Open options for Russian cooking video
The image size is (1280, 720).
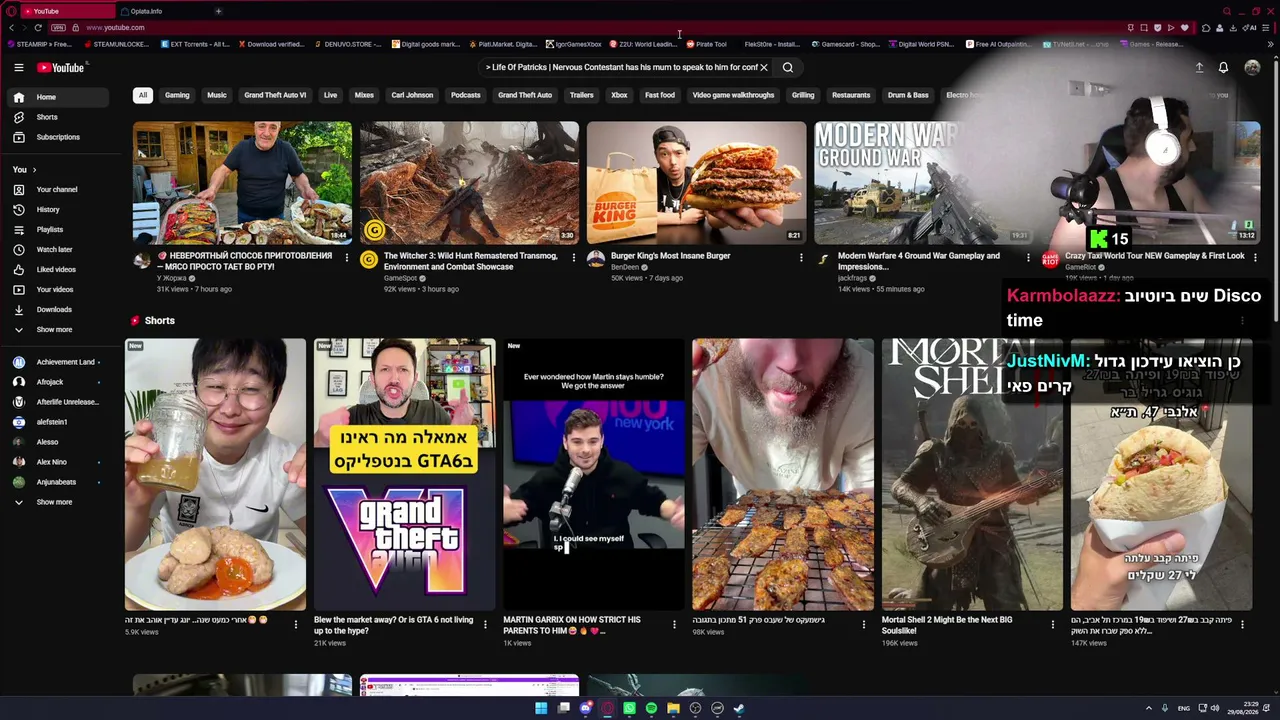(x=347, y=257)
